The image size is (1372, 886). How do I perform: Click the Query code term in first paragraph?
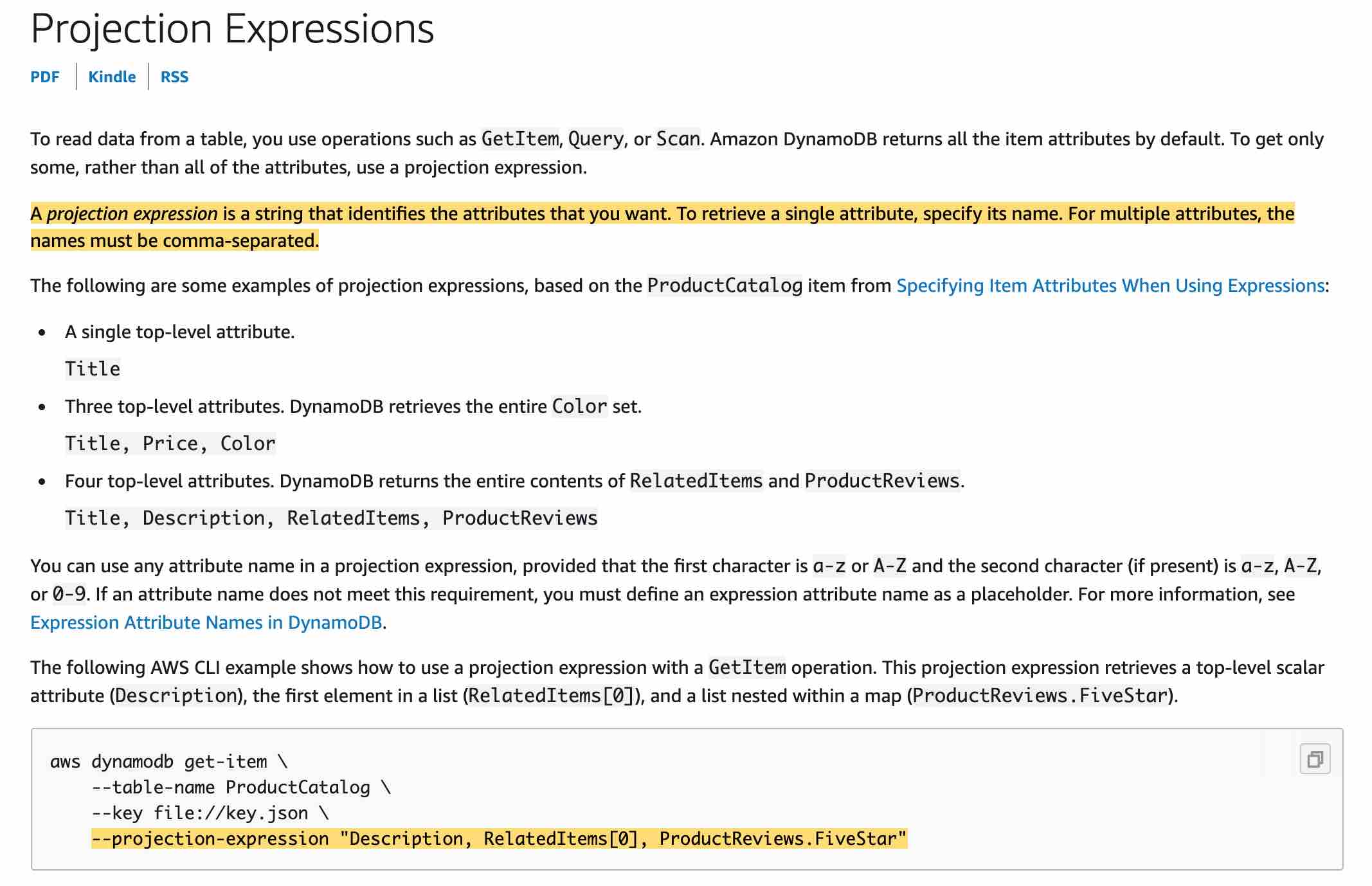coord(596,139)
